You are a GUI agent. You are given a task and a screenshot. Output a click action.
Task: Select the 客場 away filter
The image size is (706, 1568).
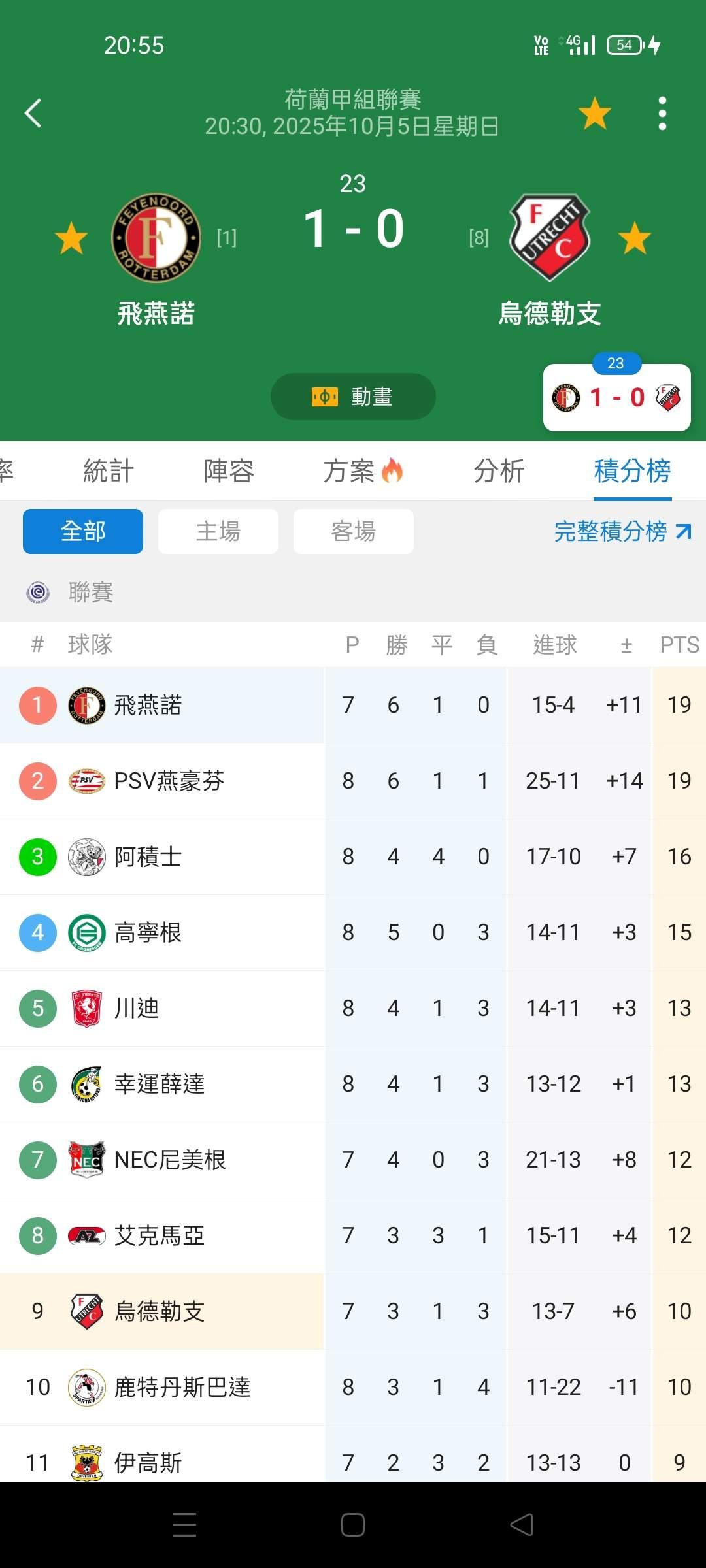click(x=354, y=531)
